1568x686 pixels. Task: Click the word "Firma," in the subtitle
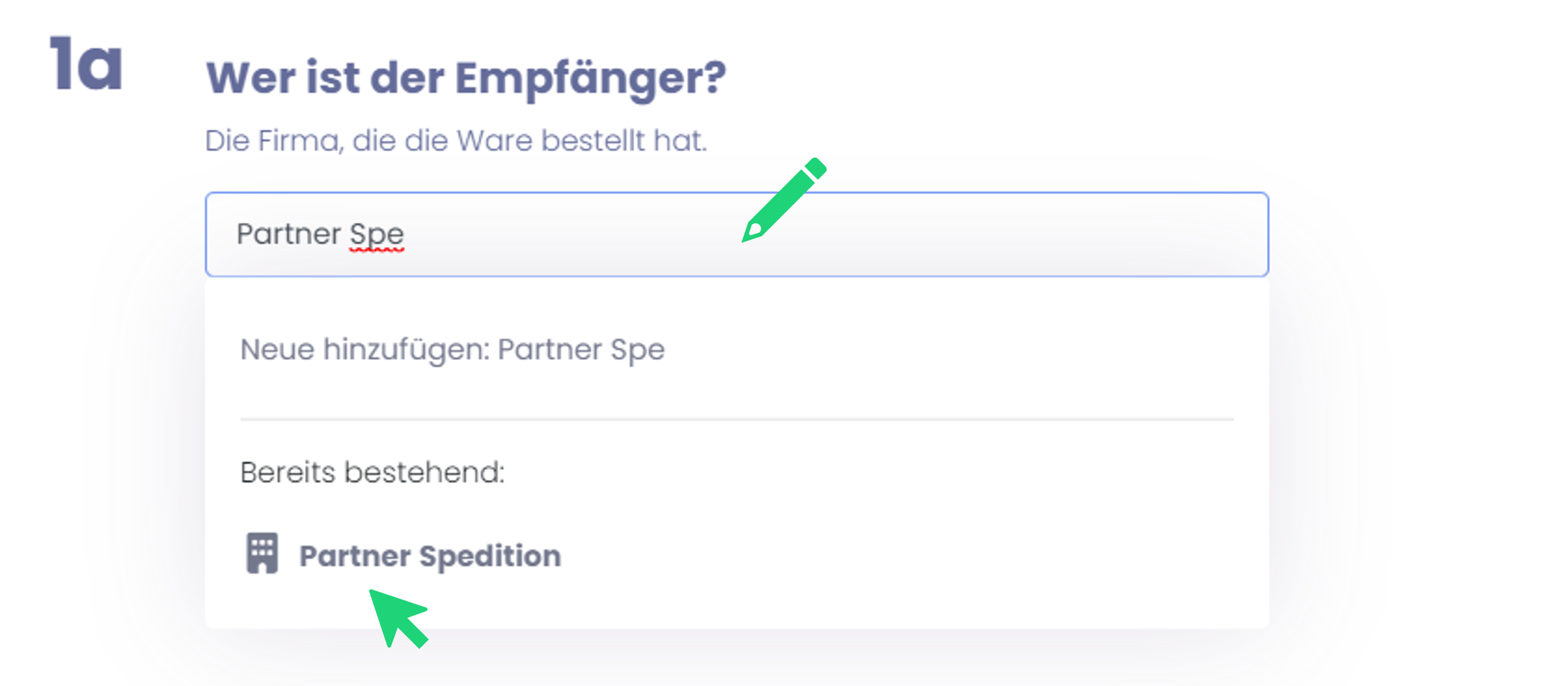point(300,141)
